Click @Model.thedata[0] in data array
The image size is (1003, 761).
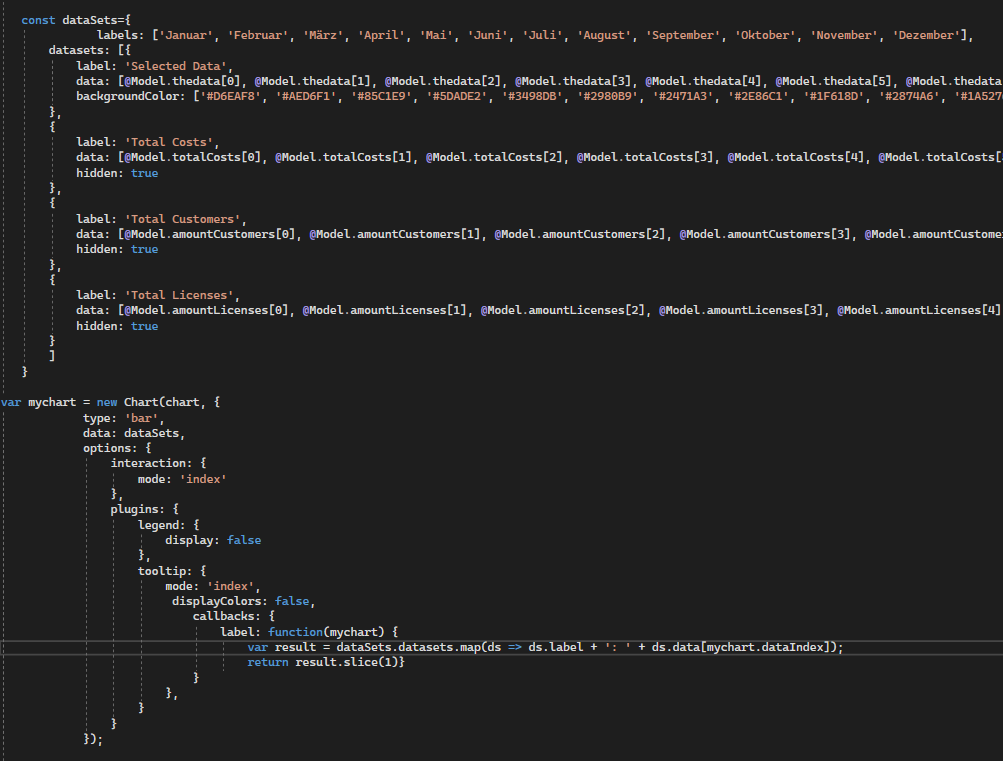coord(182,81)
